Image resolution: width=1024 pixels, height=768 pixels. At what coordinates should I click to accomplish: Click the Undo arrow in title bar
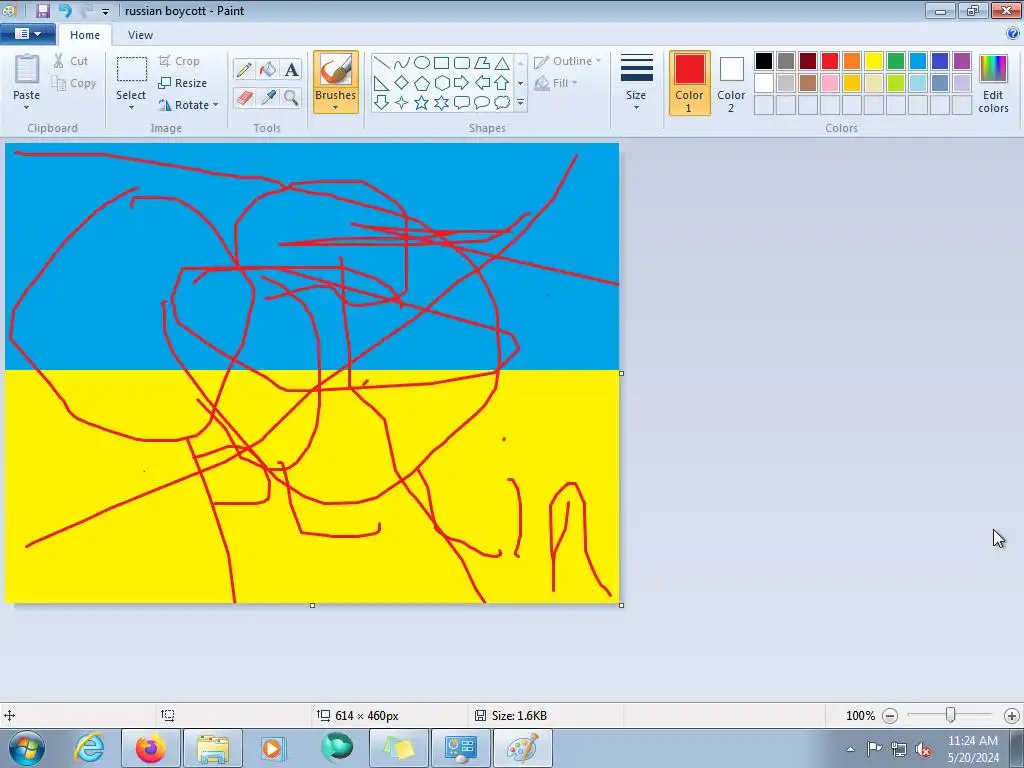coord(64,10)
